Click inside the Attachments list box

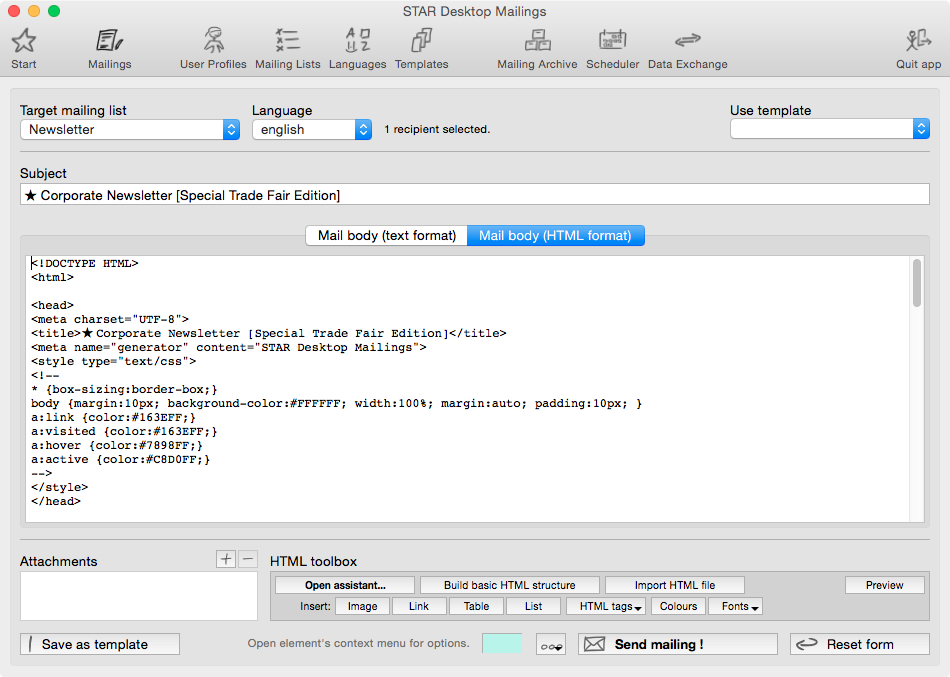(139, 596)
